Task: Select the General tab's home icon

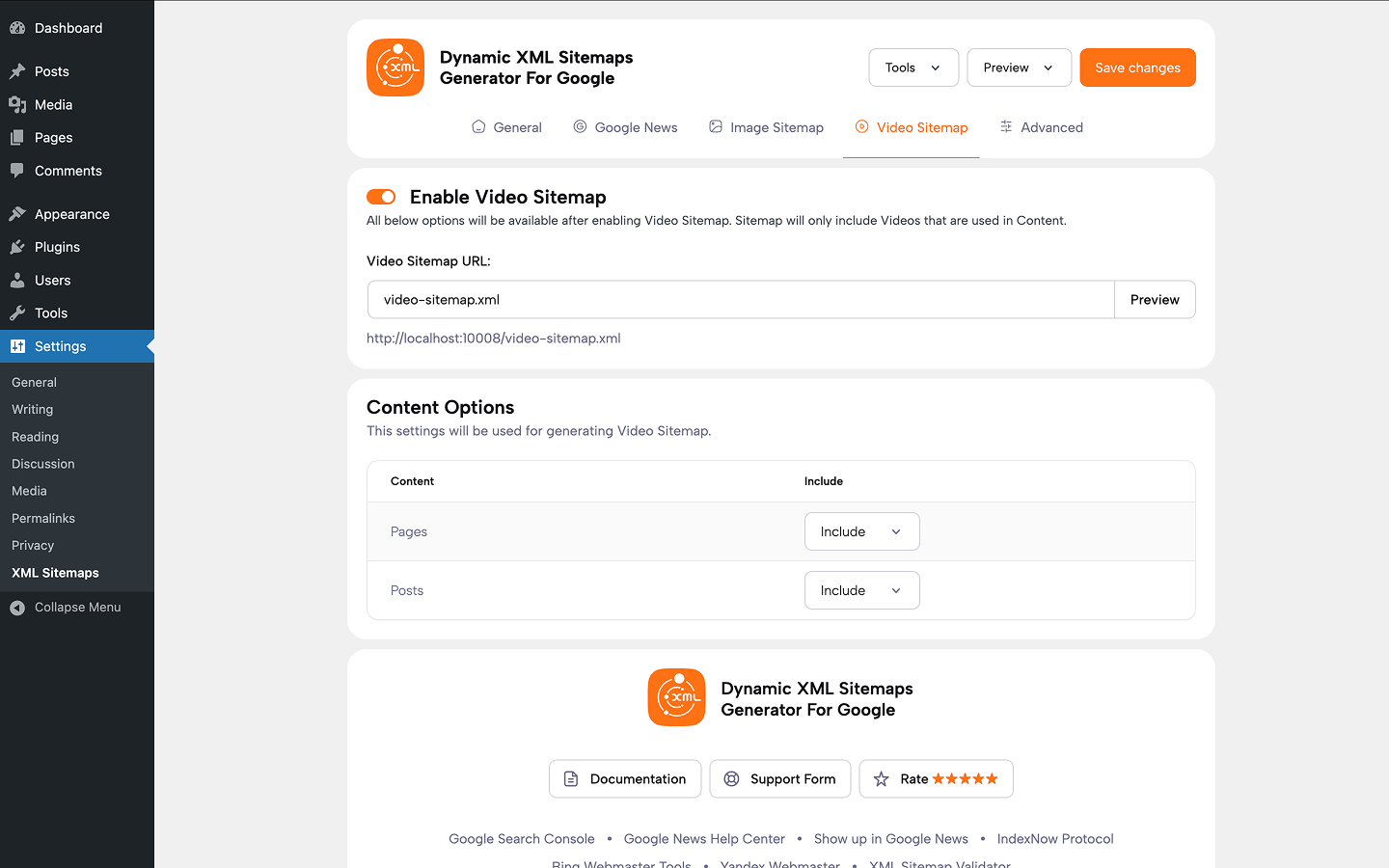Action: tap(477, 126)
